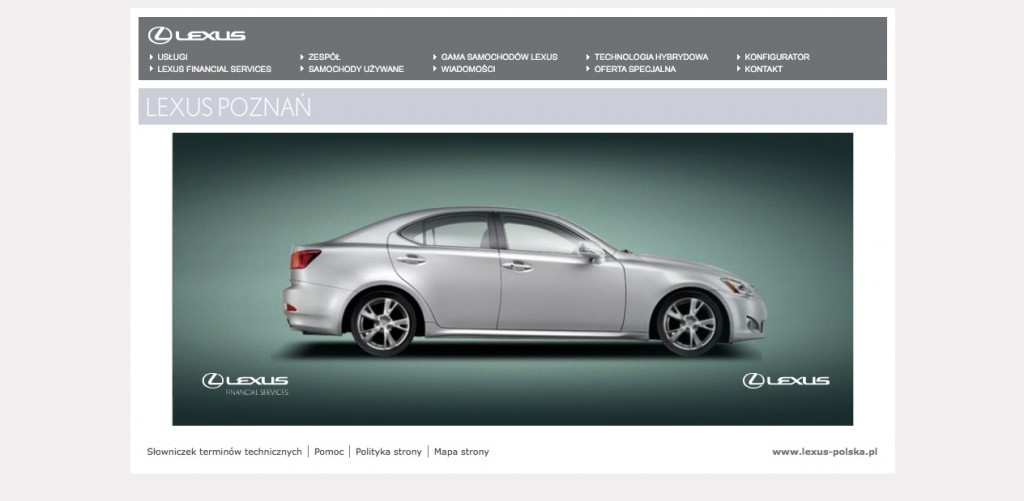Open the WIADOMOŚCI news page

468,69
